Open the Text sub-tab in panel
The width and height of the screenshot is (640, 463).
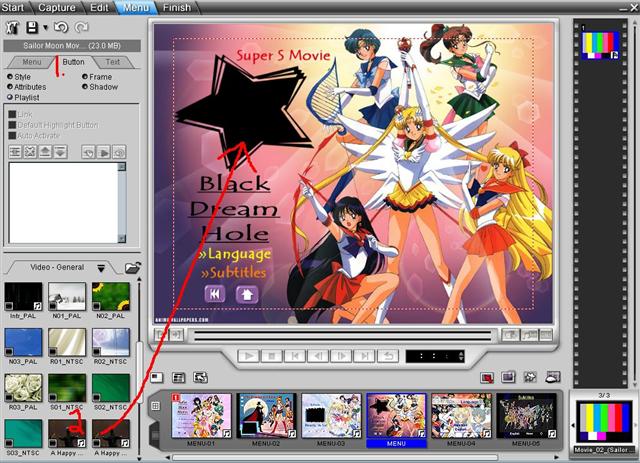click(x=113, y=62)
